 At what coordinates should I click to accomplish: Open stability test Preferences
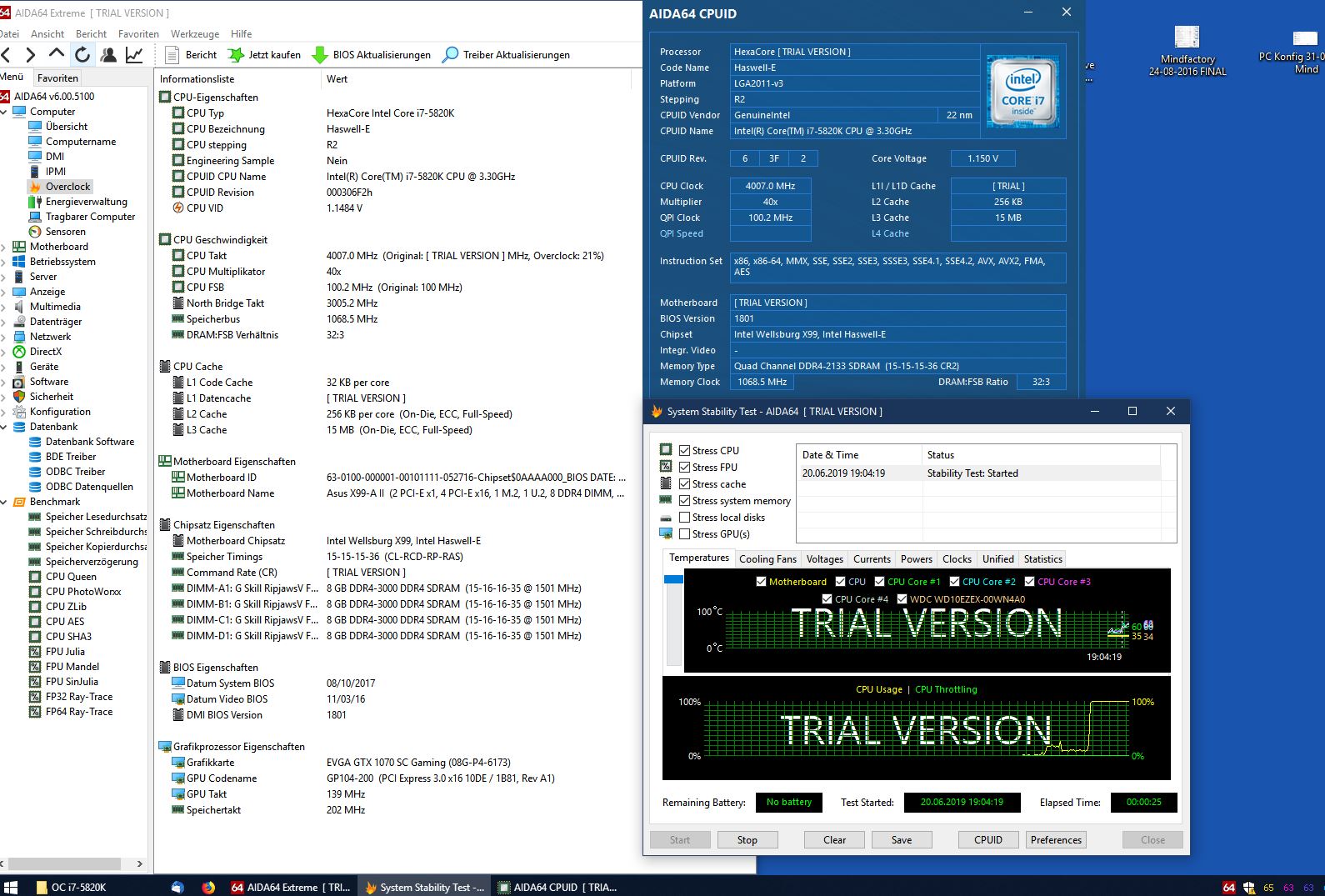click(x=1056, y=840)
